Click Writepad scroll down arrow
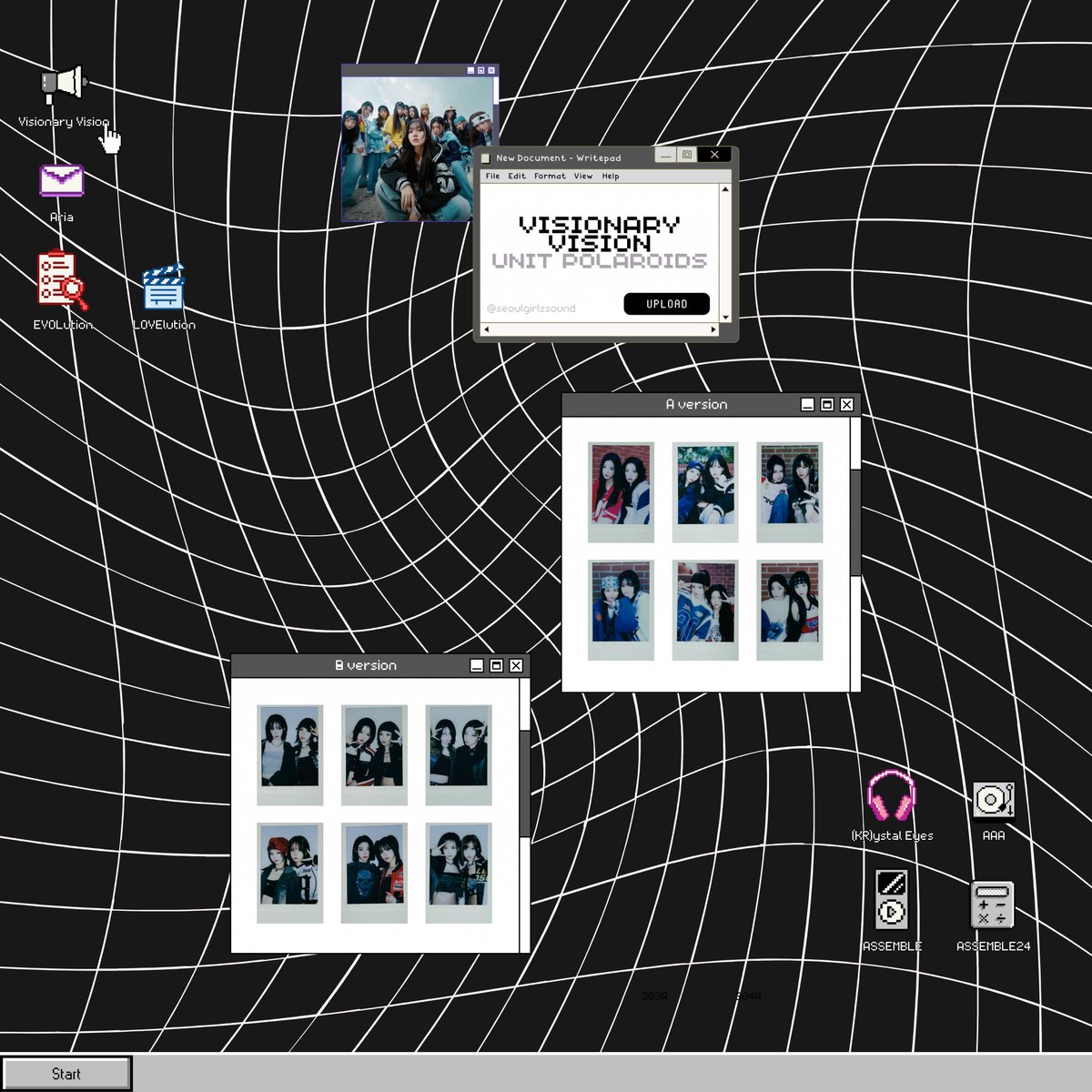Viewport: 1092px width, 1092px height. coord(725,318)
